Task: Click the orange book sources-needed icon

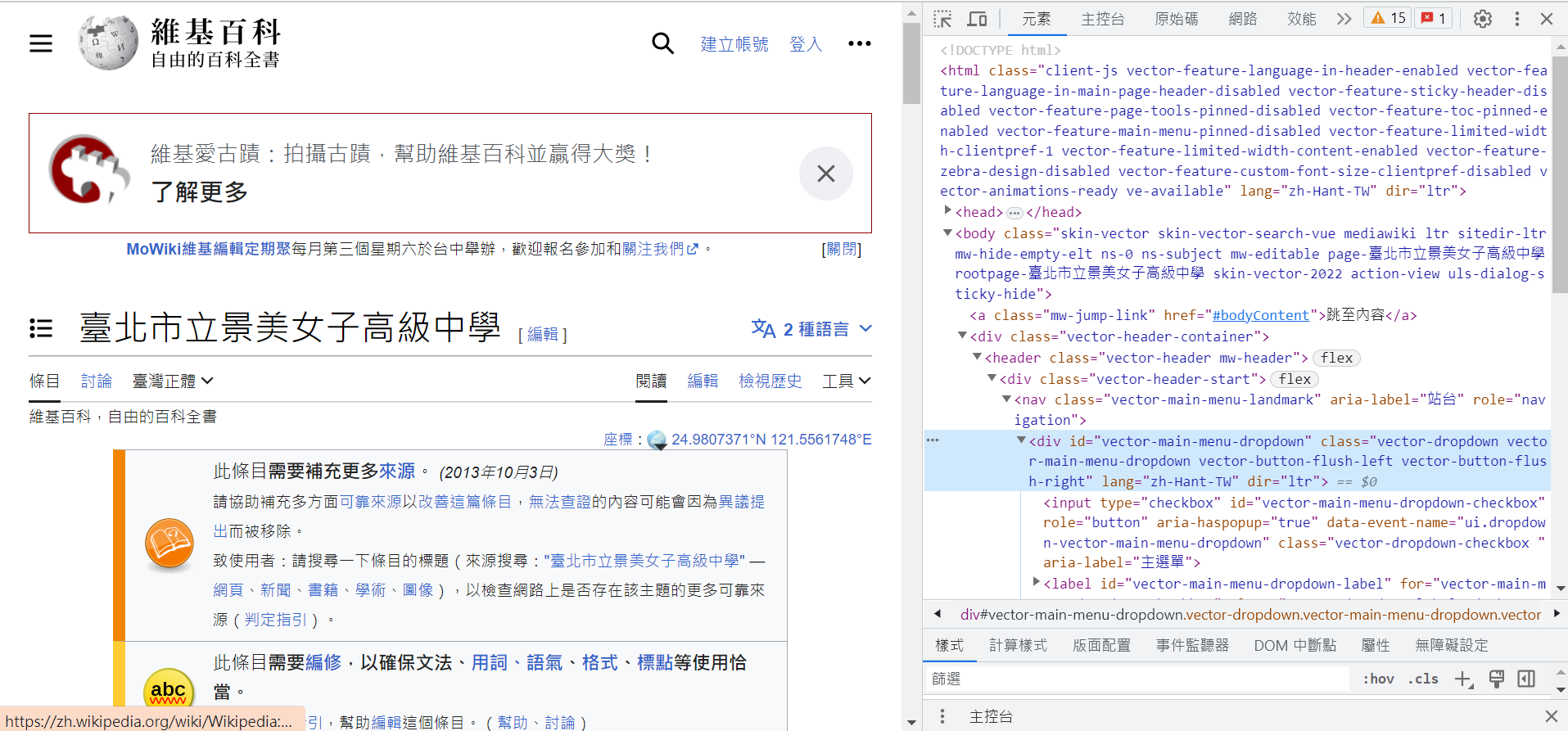Action: pos(169,543)
